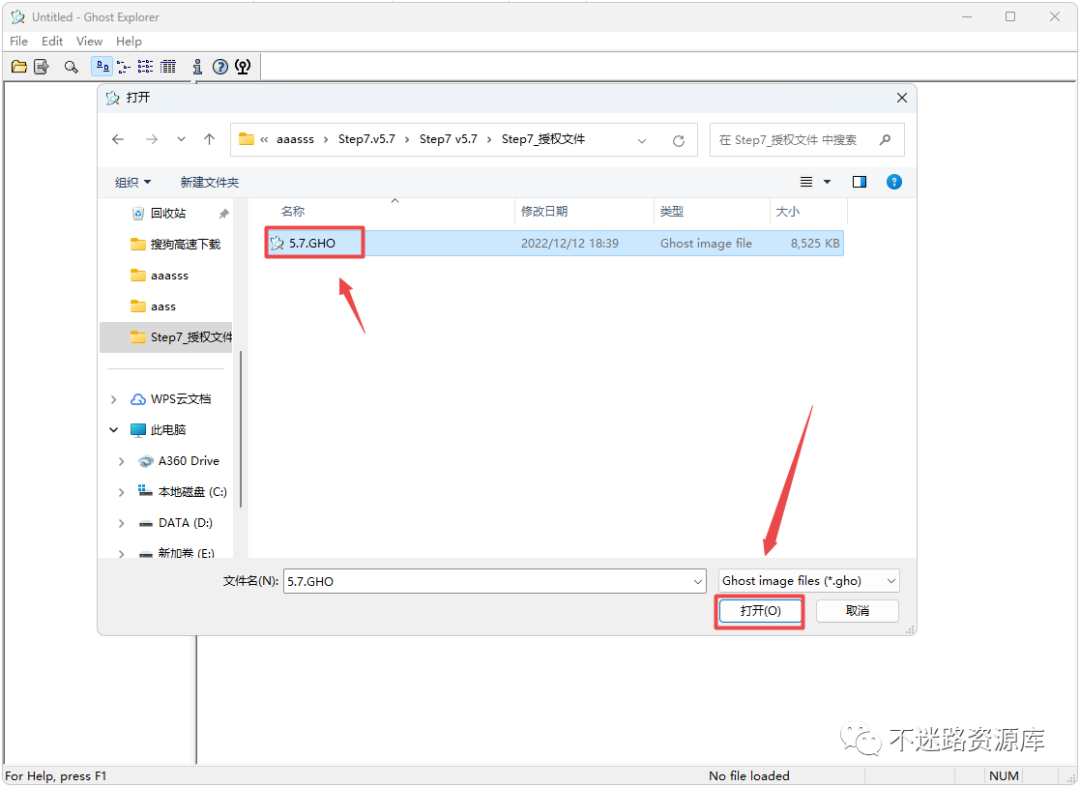Expand the address bar history dropdown
The image size is (1080, 787).
(x=642, y=140)
